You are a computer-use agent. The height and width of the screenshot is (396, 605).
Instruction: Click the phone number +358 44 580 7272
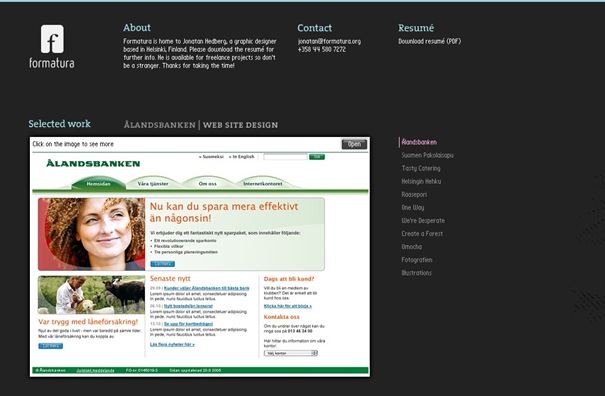322,49
